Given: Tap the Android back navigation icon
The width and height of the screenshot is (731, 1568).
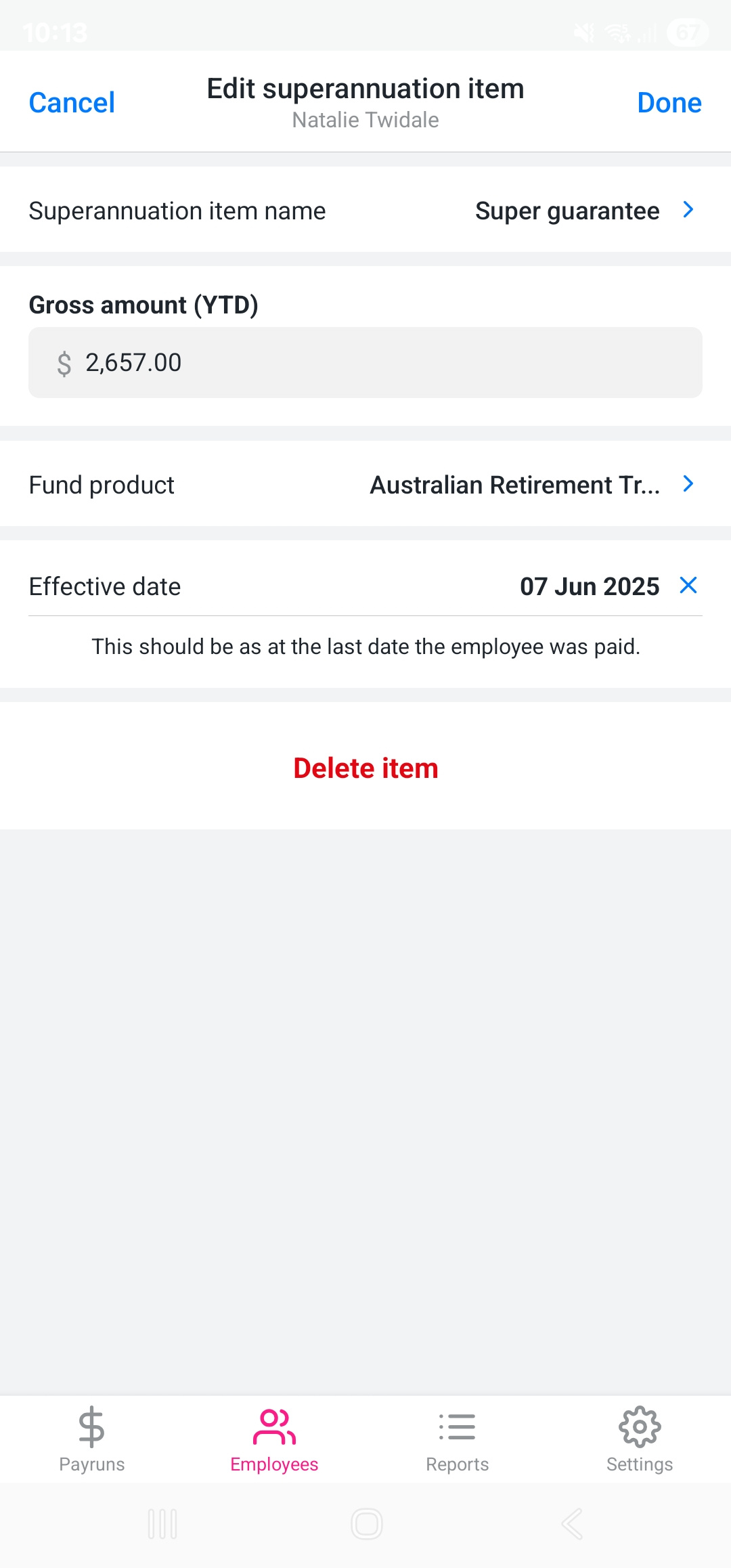Looking at the screenshot, I should coord(572,1524).
